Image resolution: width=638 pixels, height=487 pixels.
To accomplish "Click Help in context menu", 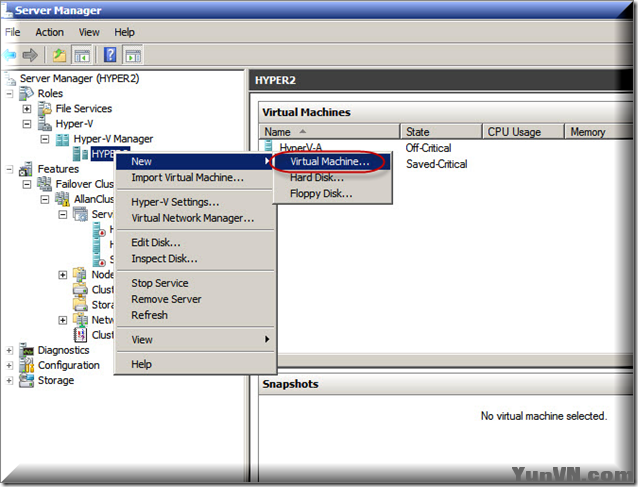I will [195, 364].
